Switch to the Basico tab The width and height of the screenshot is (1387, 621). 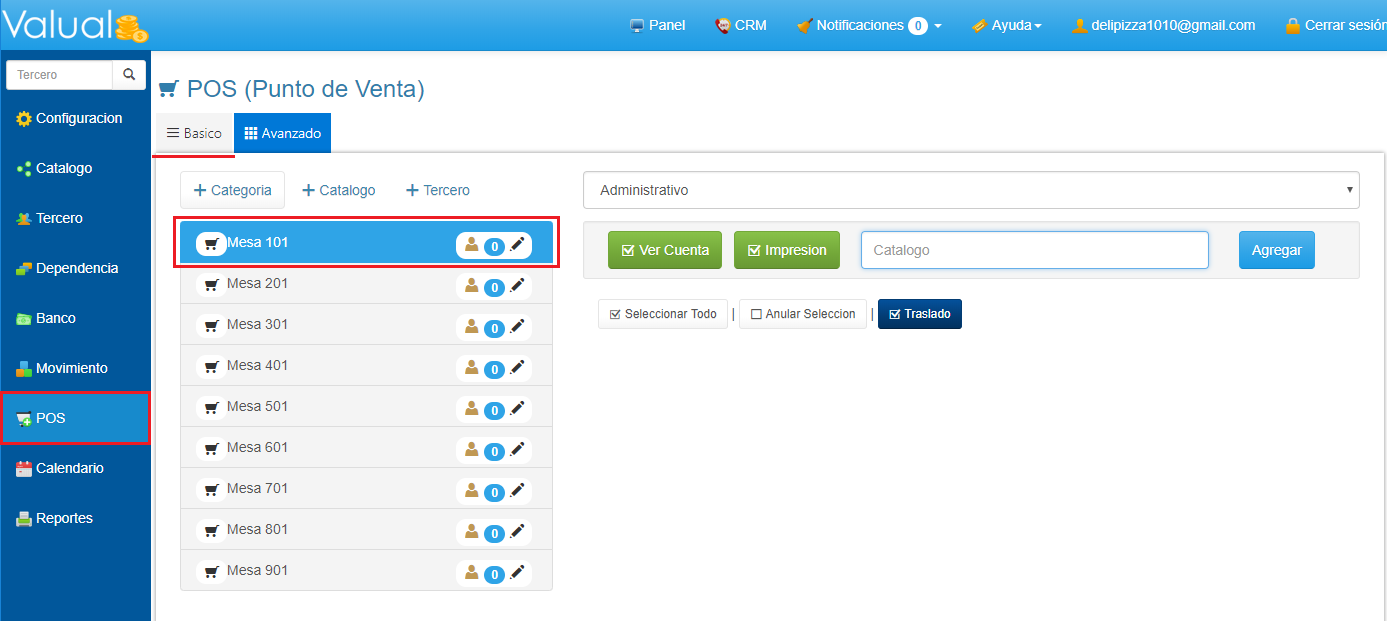[194, 133]
